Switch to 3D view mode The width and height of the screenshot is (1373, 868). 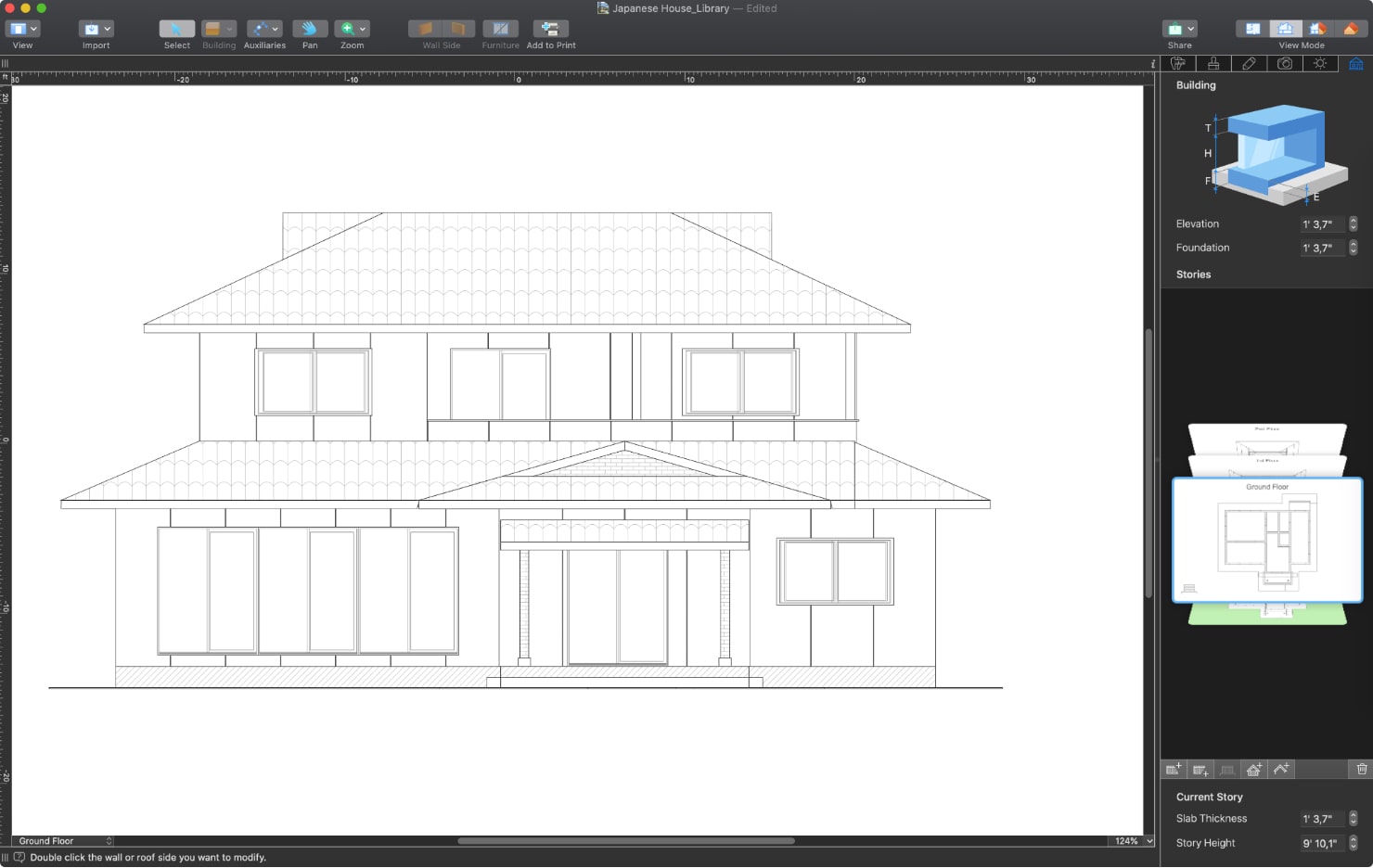[x=1351, y=29]
